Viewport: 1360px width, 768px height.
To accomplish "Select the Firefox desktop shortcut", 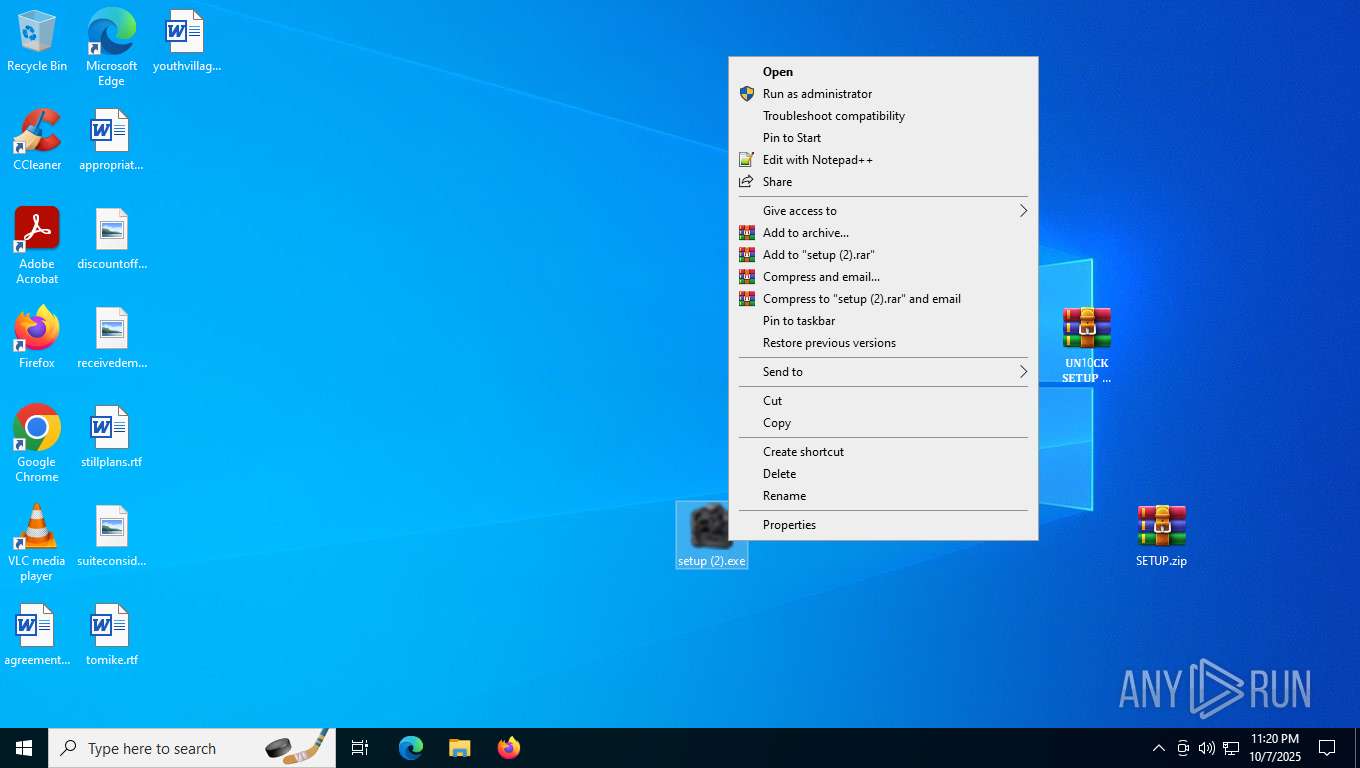I will pyautogui.click(x=37, y=339).
